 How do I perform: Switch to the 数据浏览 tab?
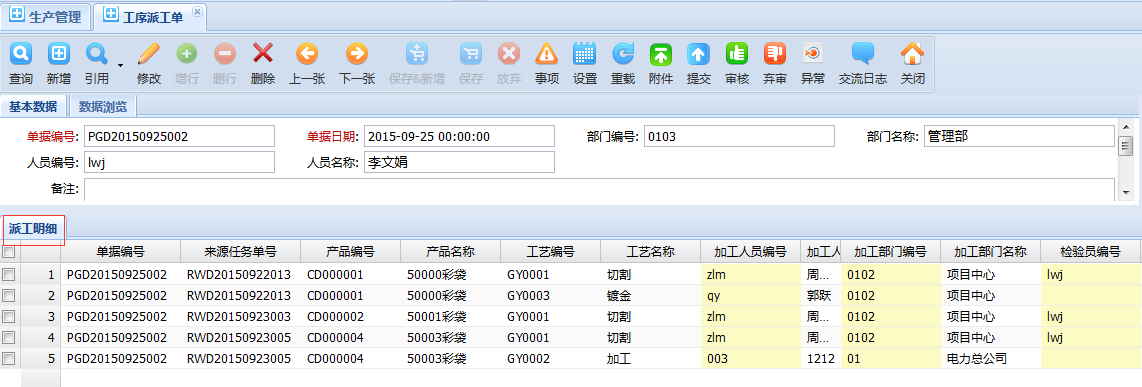pos(103,106)
